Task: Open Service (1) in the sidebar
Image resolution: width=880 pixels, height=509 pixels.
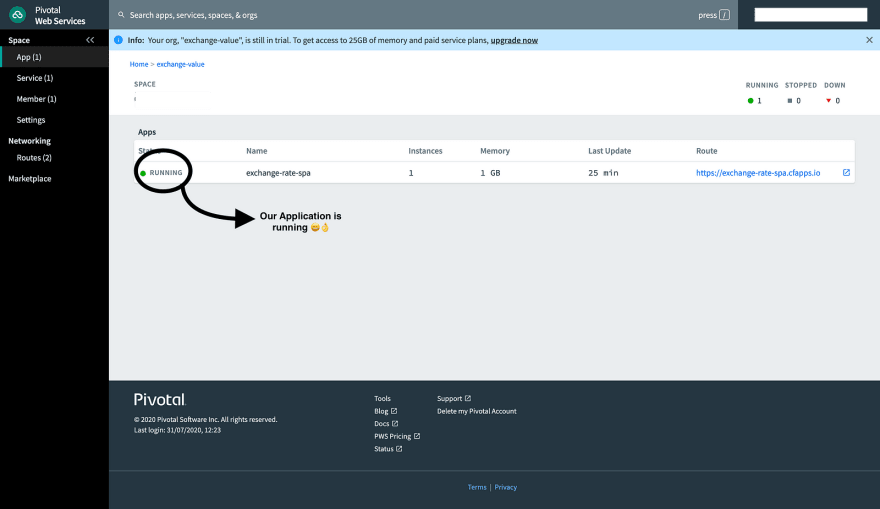Action: pyautogui.click(x=35, y=78)
